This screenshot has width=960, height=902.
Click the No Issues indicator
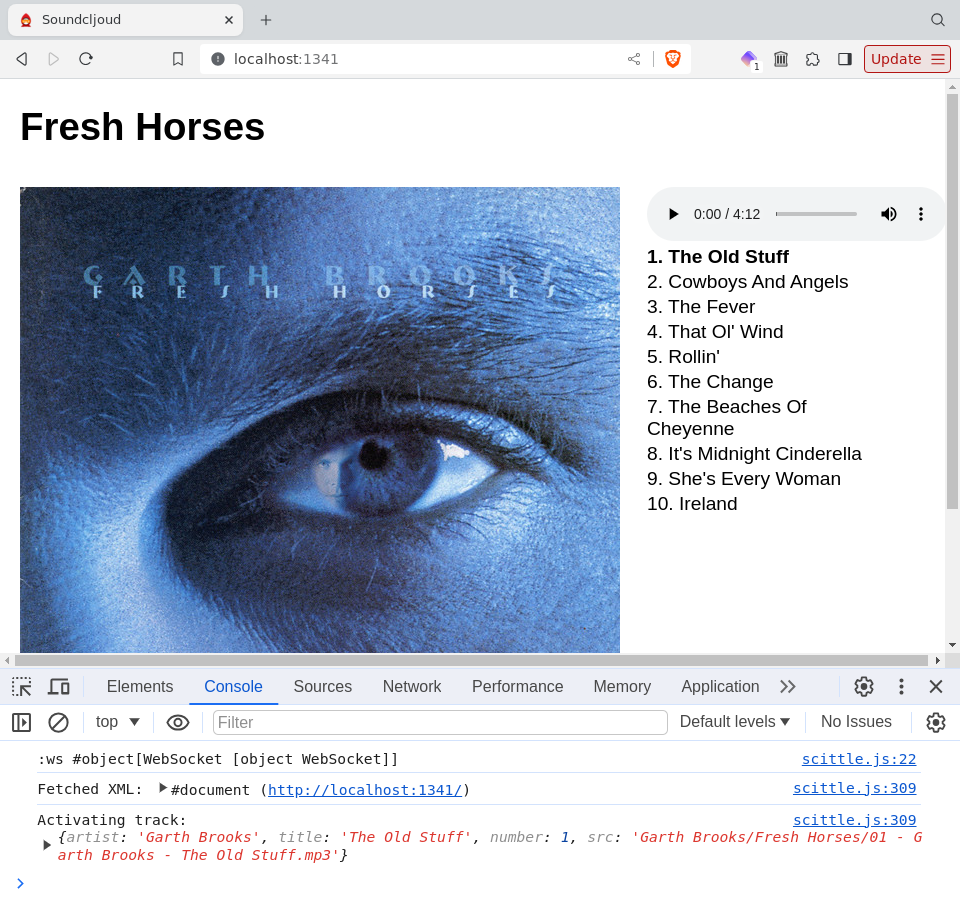856,722
